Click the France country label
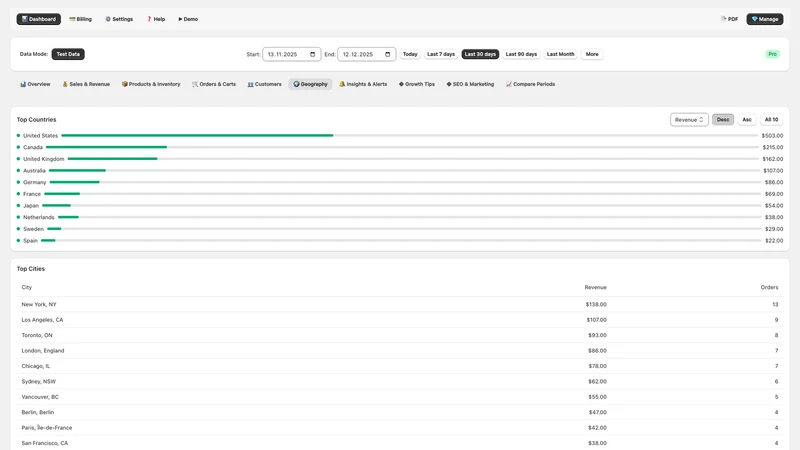The image size is (800, 450). click(x=32, y=194)
